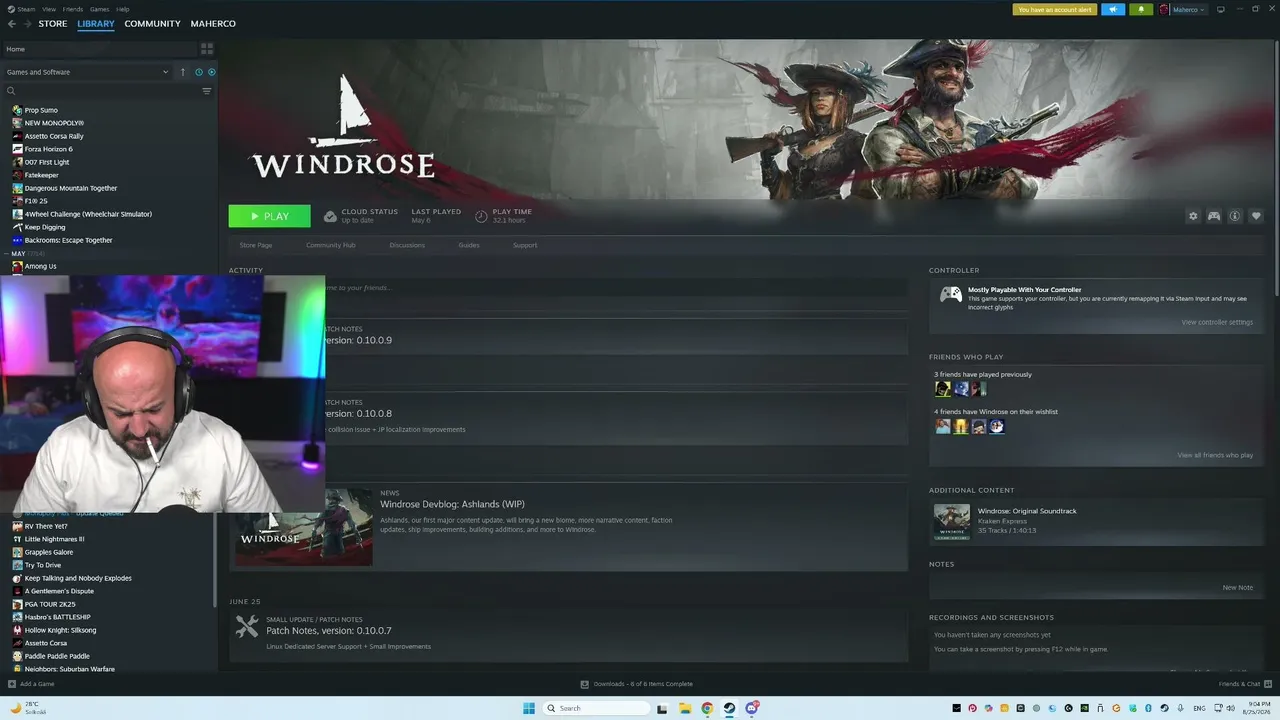The image size is (1280, 720).
Task: Click the Add a Game plus icon
Action: (12, 684)
